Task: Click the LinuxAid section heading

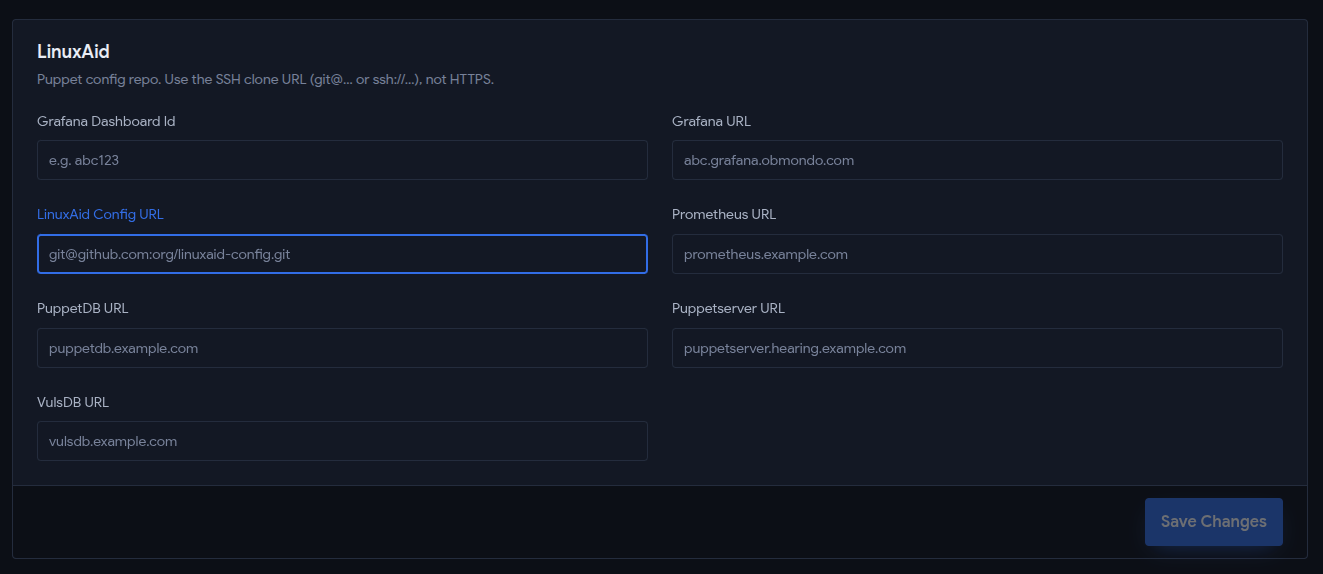Action: pyautogui.click(x=73, y=51)
